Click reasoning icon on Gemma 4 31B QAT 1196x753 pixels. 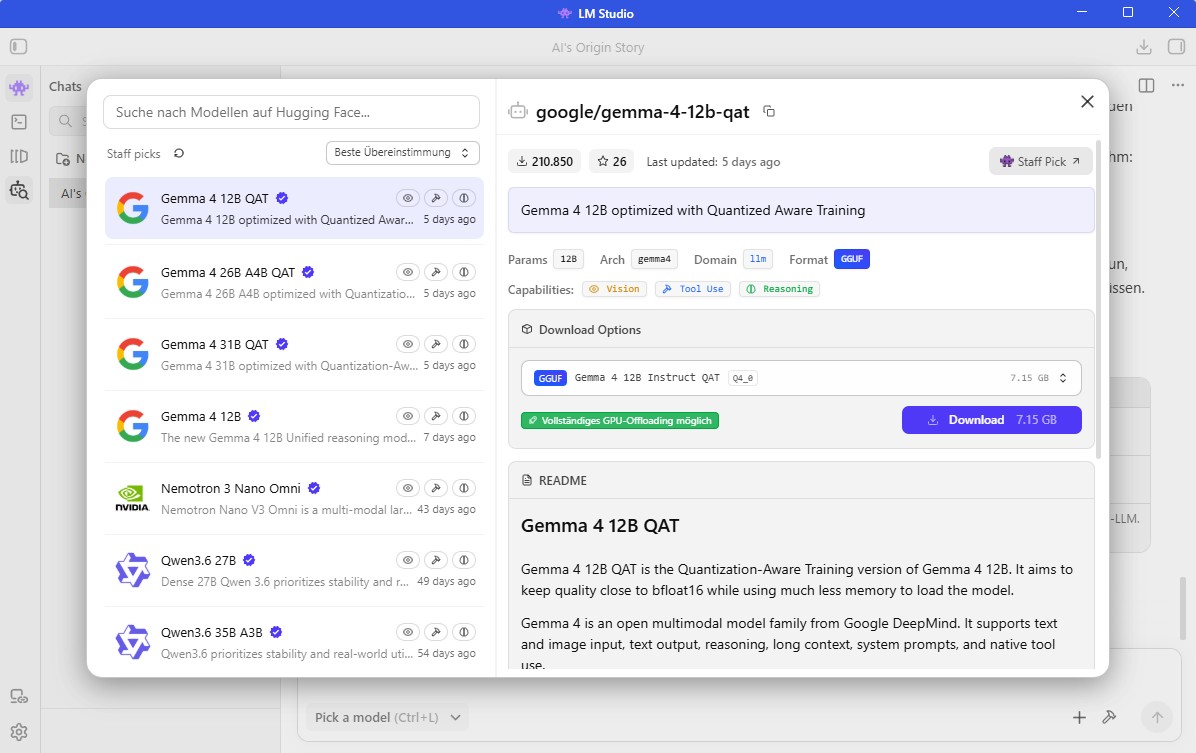[464, 344]
